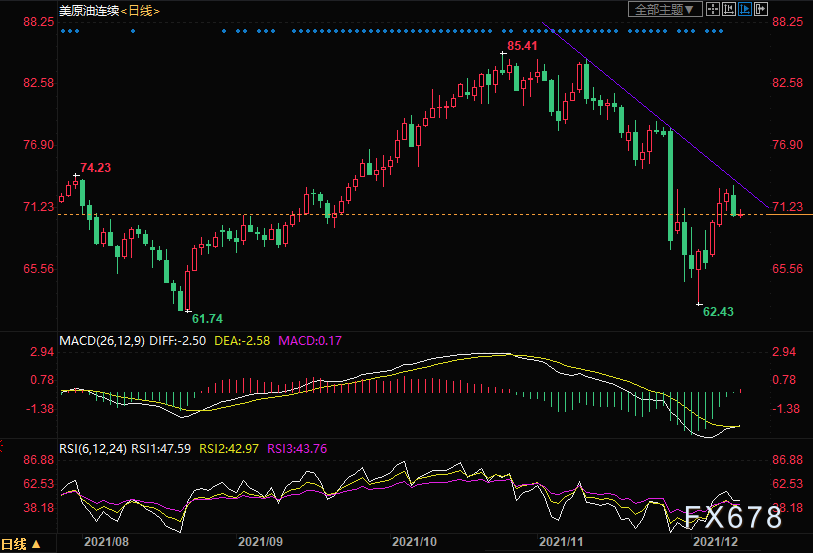
Task: Click the MACD:0.17 value
Action: [x=310, y=341]
